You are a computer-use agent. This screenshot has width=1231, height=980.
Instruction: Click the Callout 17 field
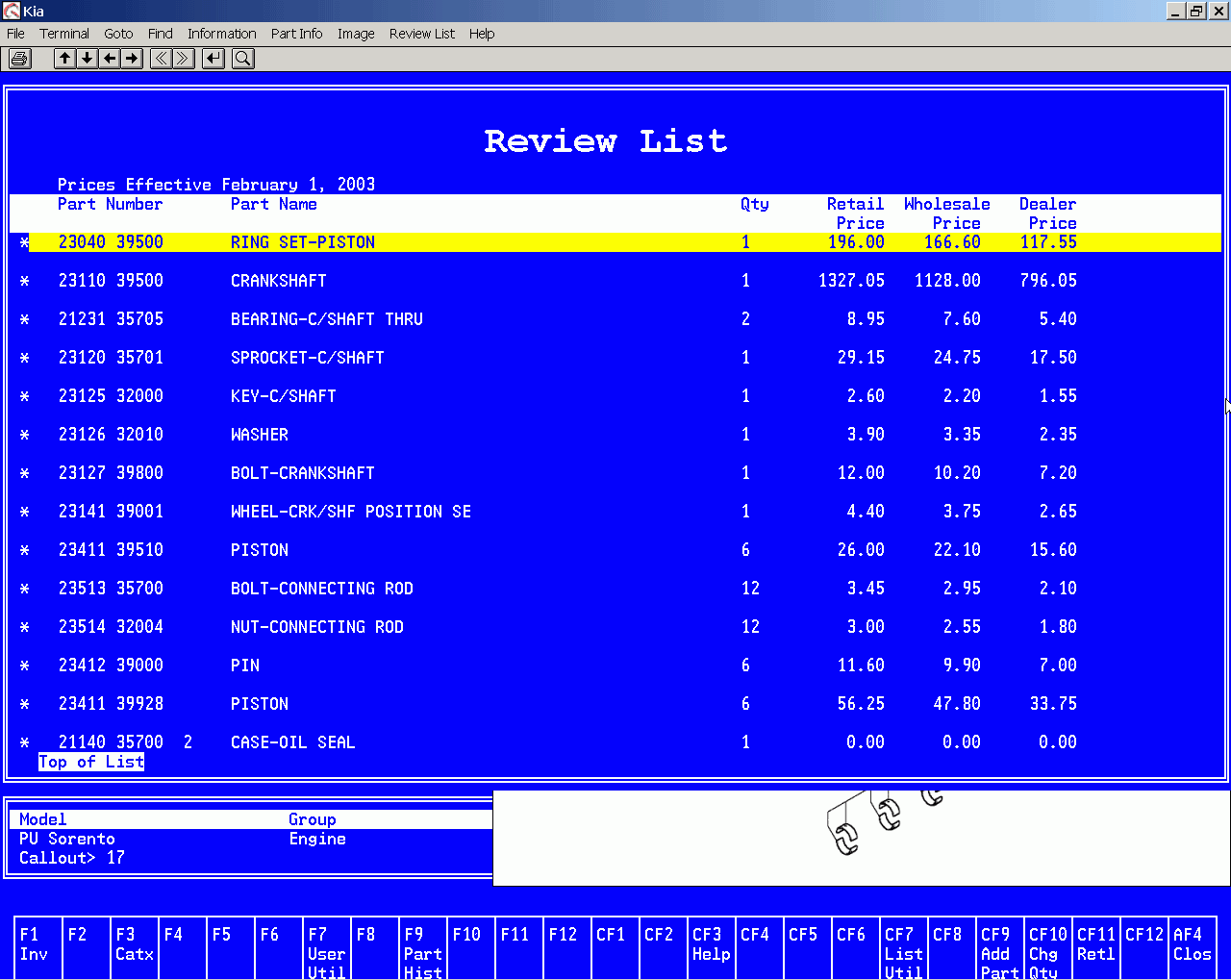click(72, 858)
